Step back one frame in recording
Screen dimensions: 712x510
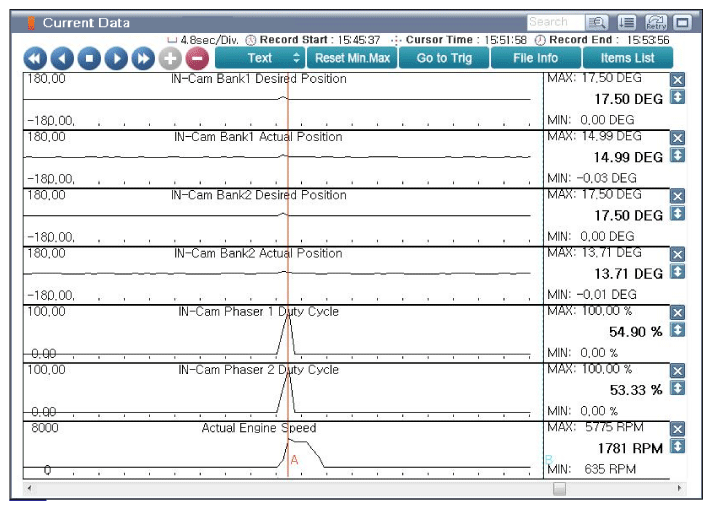click(x=62, y=58)
